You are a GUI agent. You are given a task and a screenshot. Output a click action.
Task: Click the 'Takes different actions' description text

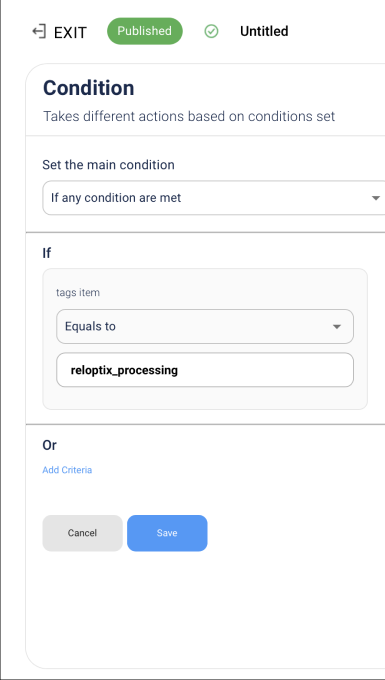click(189, 116)
